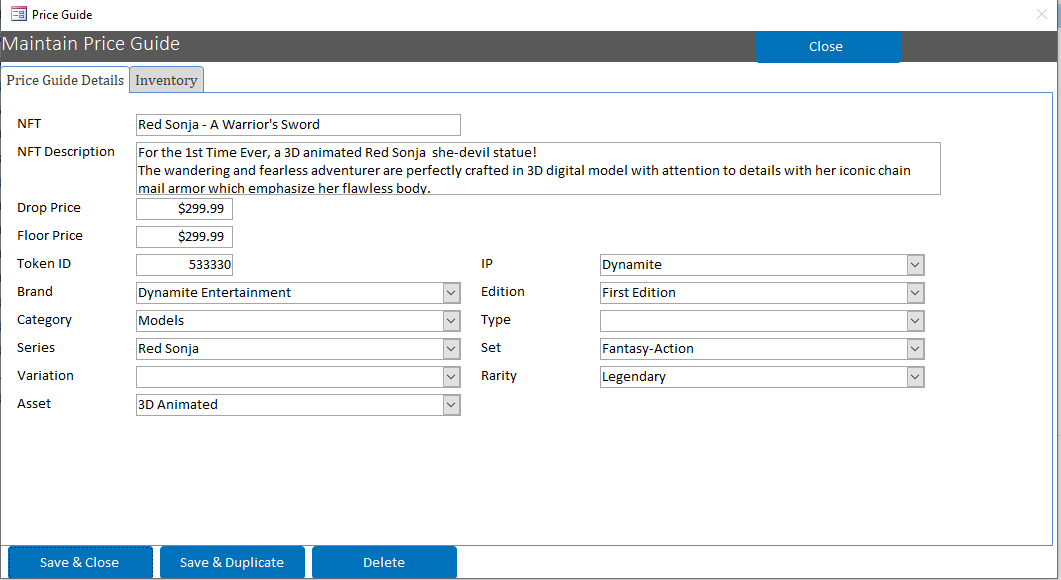Click the Save & Close button
The image size is (1061, 580).
80,562
